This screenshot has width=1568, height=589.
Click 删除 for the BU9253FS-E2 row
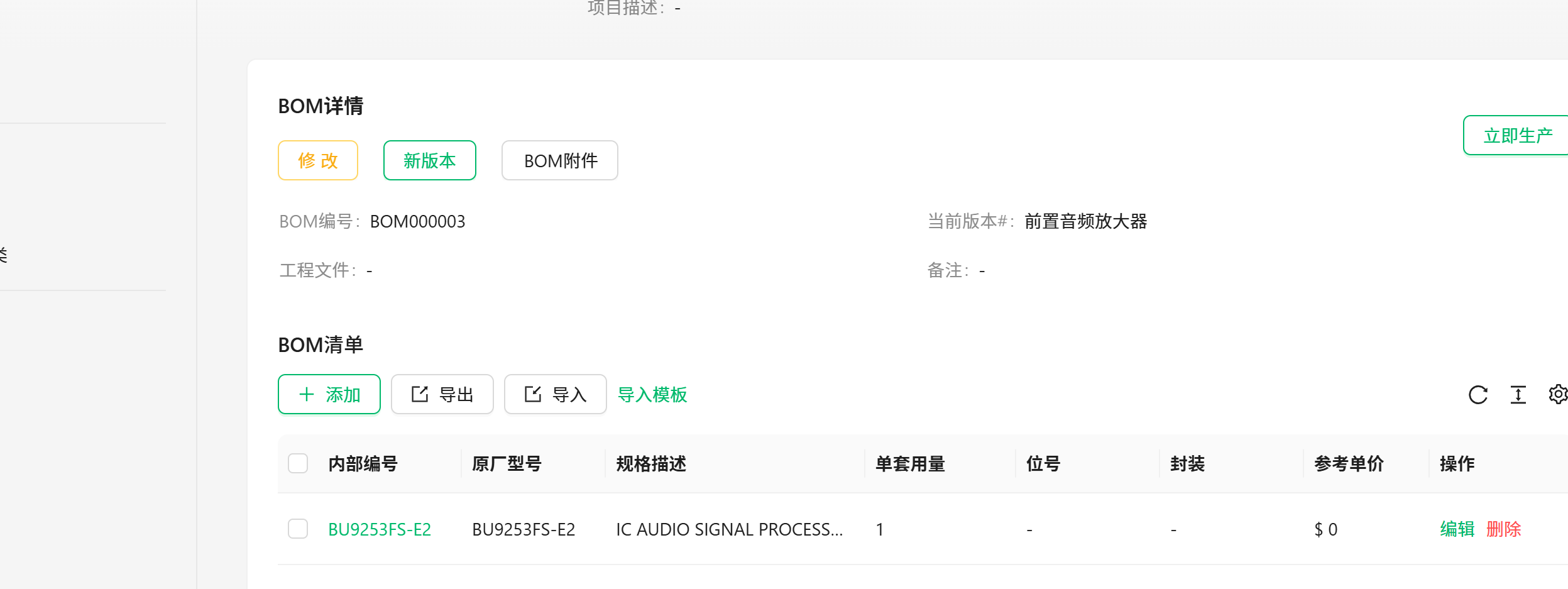coord(1504,529)
